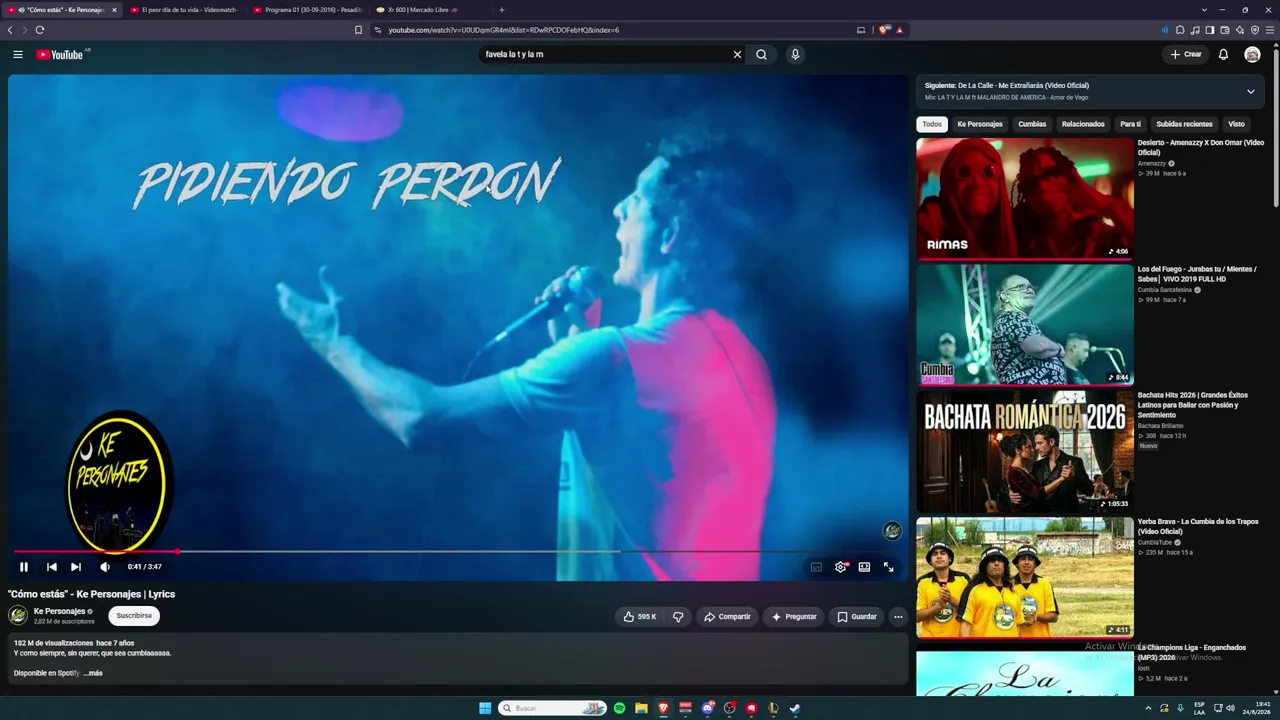
Task: Start voice search with the microphone
Action: (x=795, y=54)
